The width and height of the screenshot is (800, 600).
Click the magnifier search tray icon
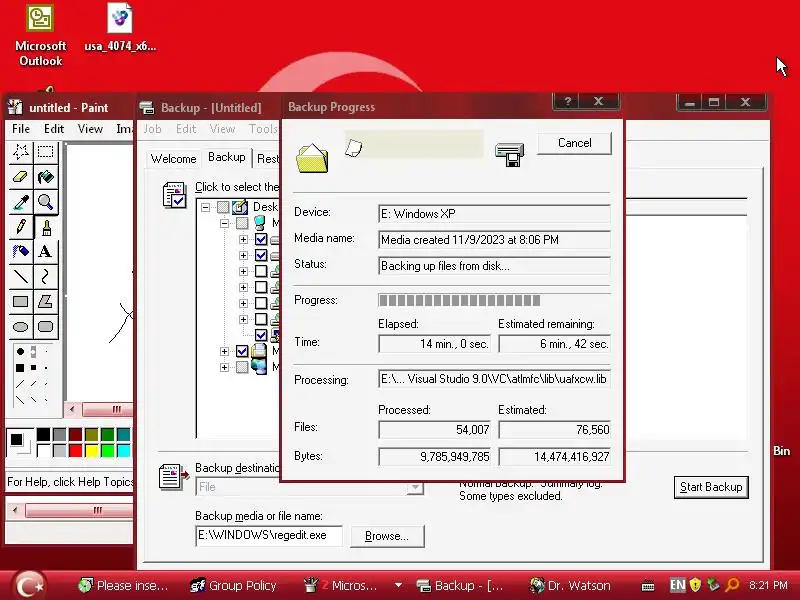732,585
